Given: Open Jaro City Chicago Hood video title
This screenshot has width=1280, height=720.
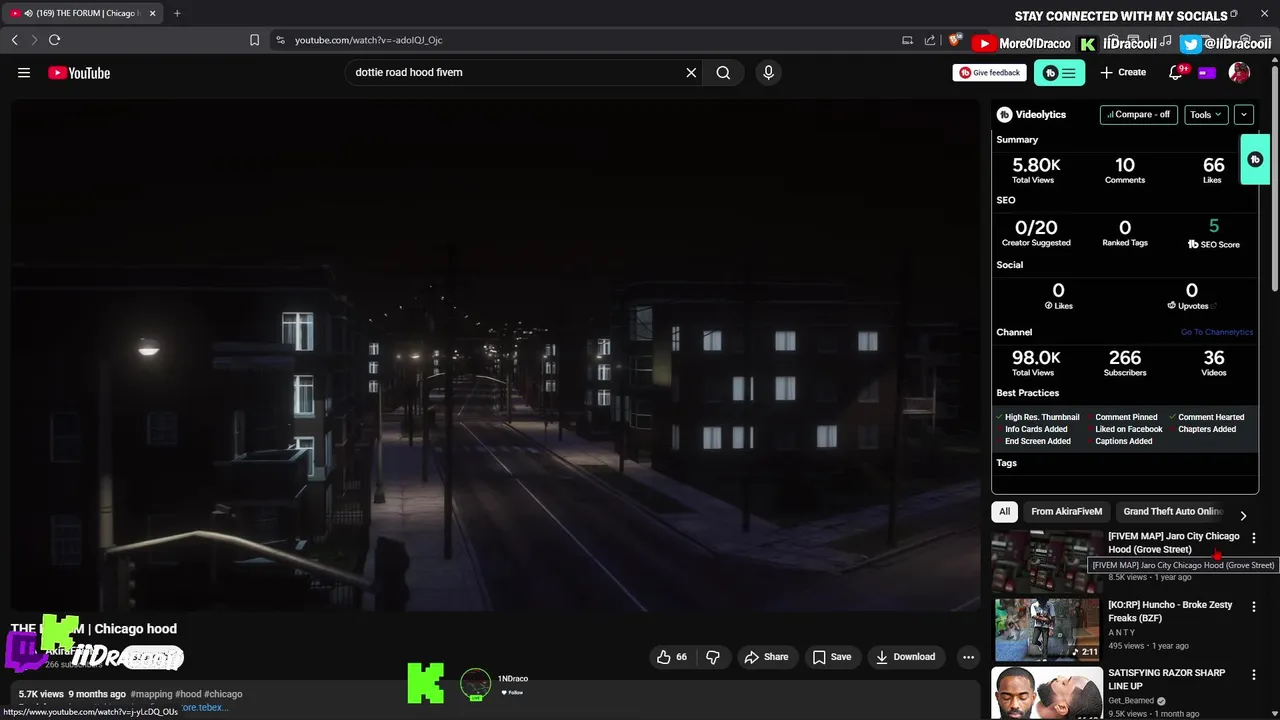Looking at the screenshot, I should point(1173,542).
